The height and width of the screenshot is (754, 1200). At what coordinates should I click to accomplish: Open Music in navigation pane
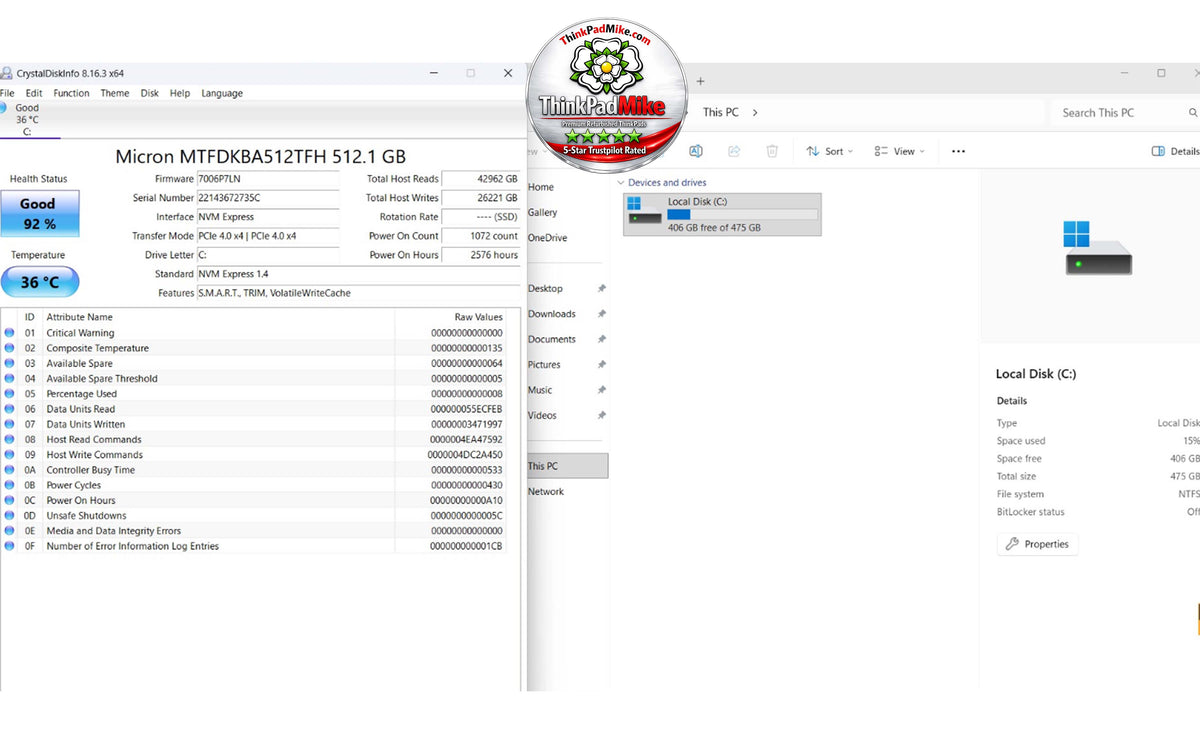pos(540,390)
